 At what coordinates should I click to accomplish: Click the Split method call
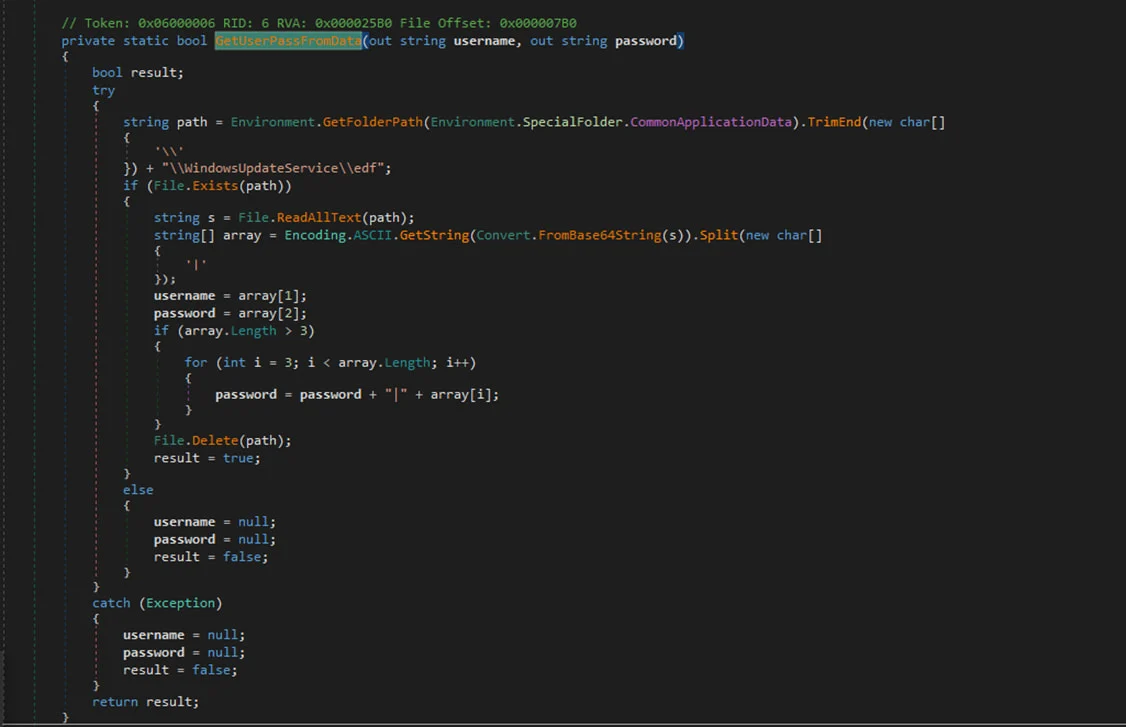718,235
